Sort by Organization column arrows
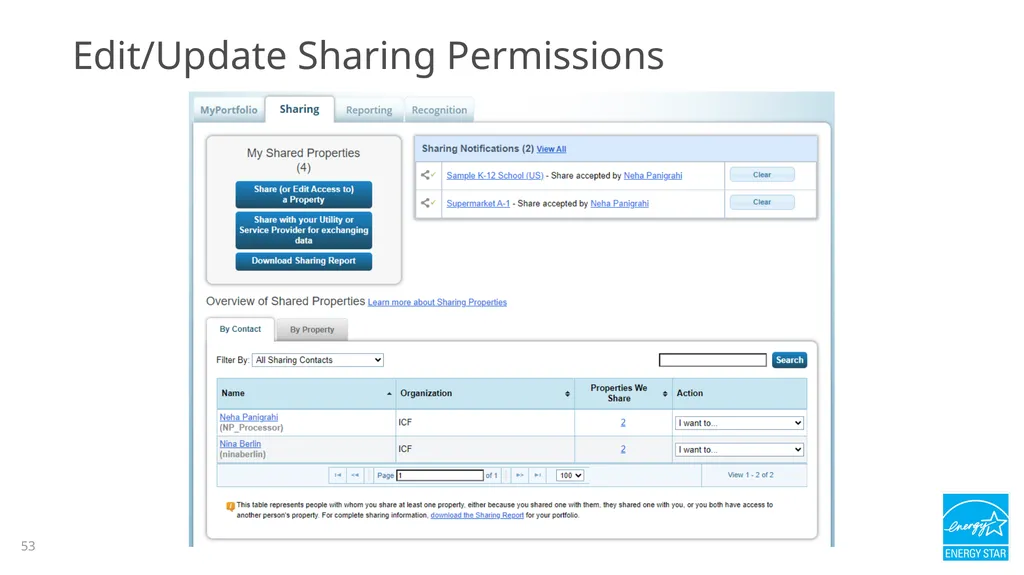This screenshot has height=575, width=1024. (567, 393)
